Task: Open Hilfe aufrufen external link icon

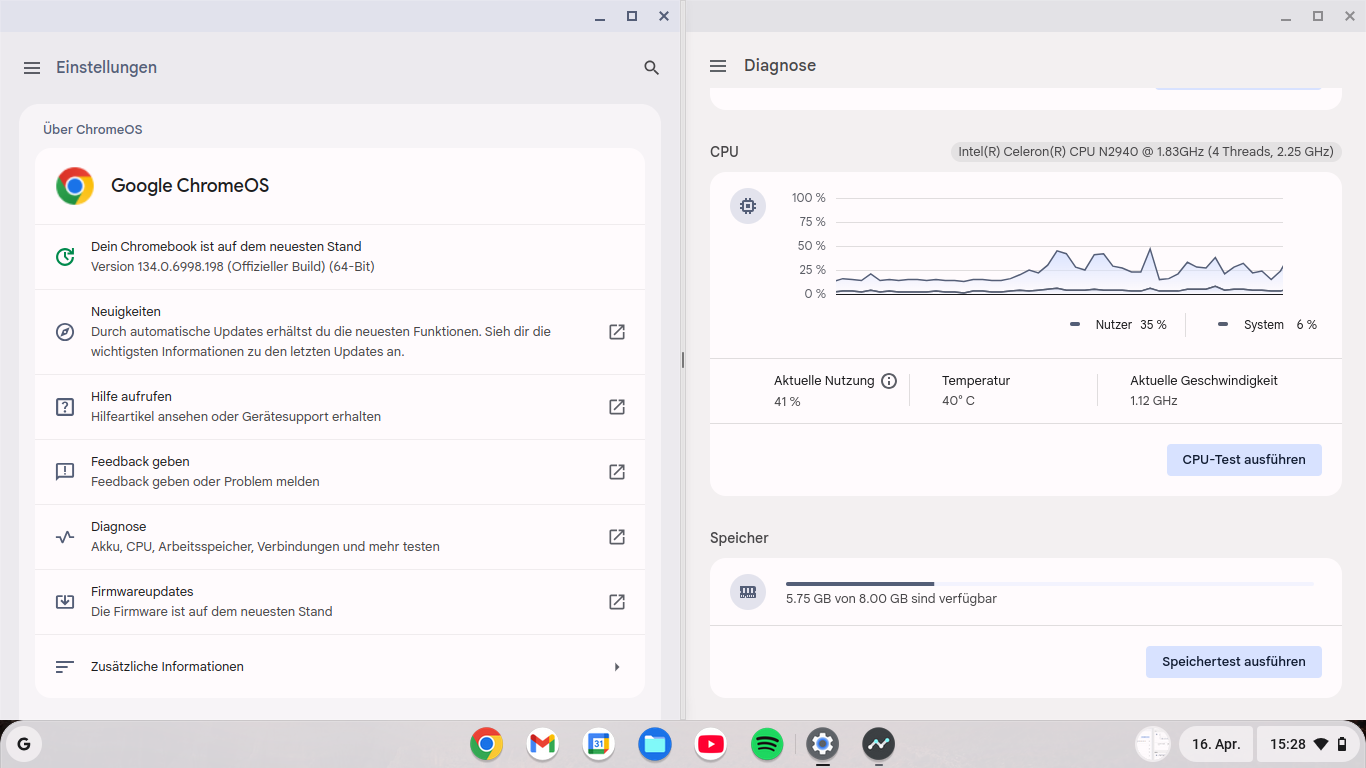Action: pos(617,407)
